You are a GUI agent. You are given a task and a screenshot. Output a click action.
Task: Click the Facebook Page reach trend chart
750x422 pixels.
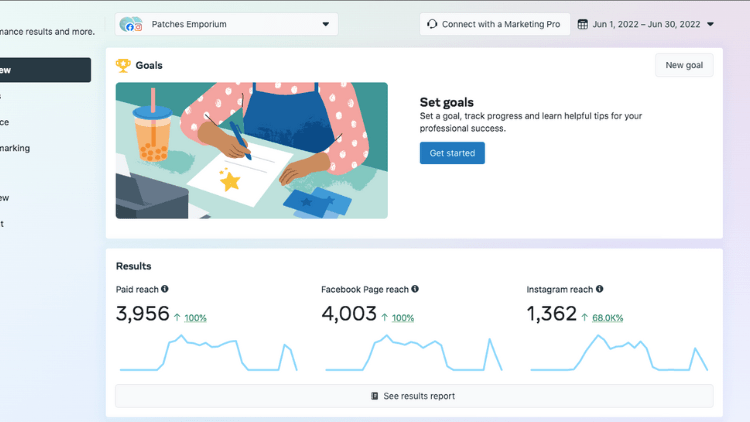(x=414, y=353)
